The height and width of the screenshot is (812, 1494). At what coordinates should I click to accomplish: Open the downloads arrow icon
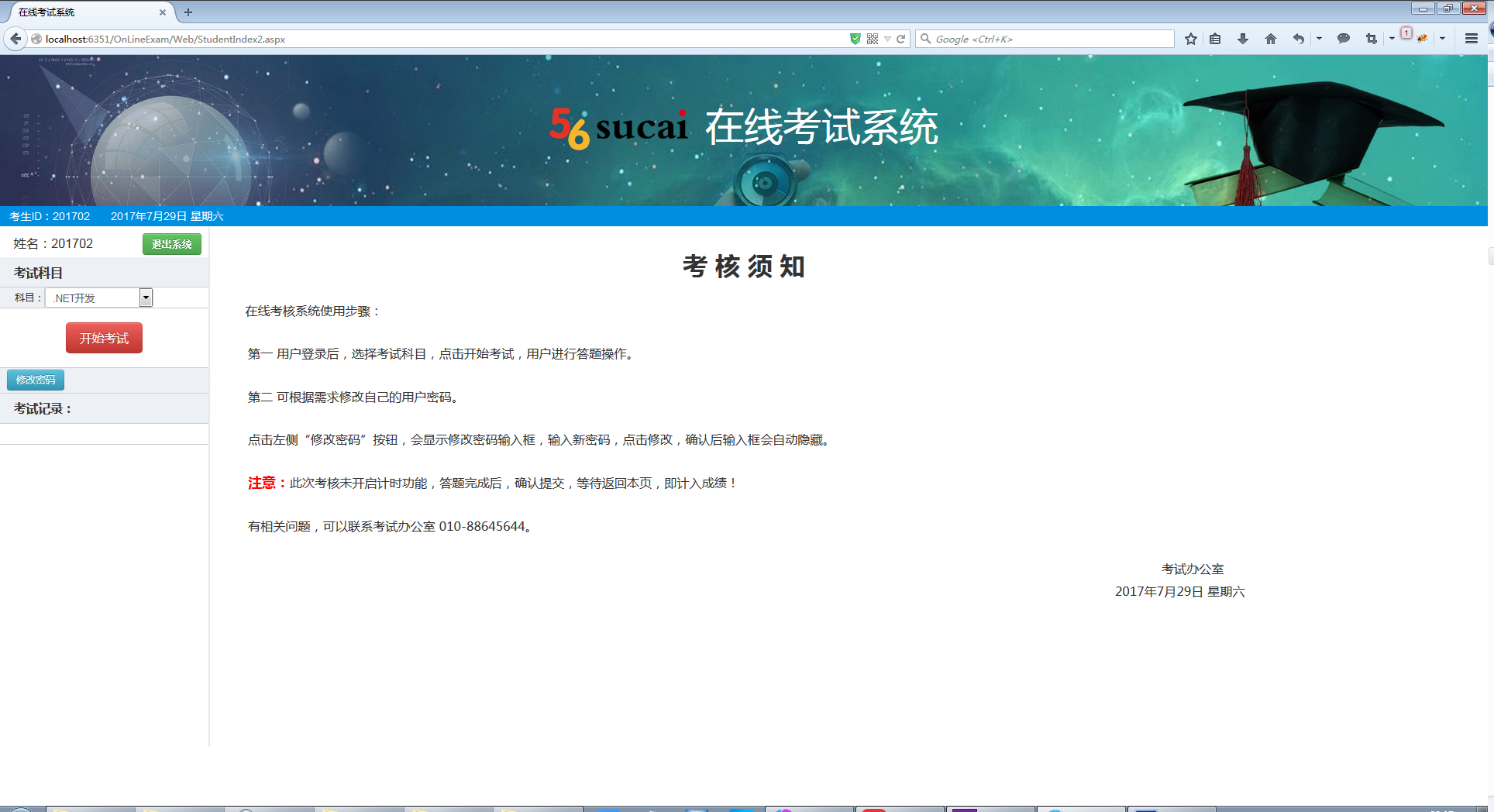coord(1243,39)
